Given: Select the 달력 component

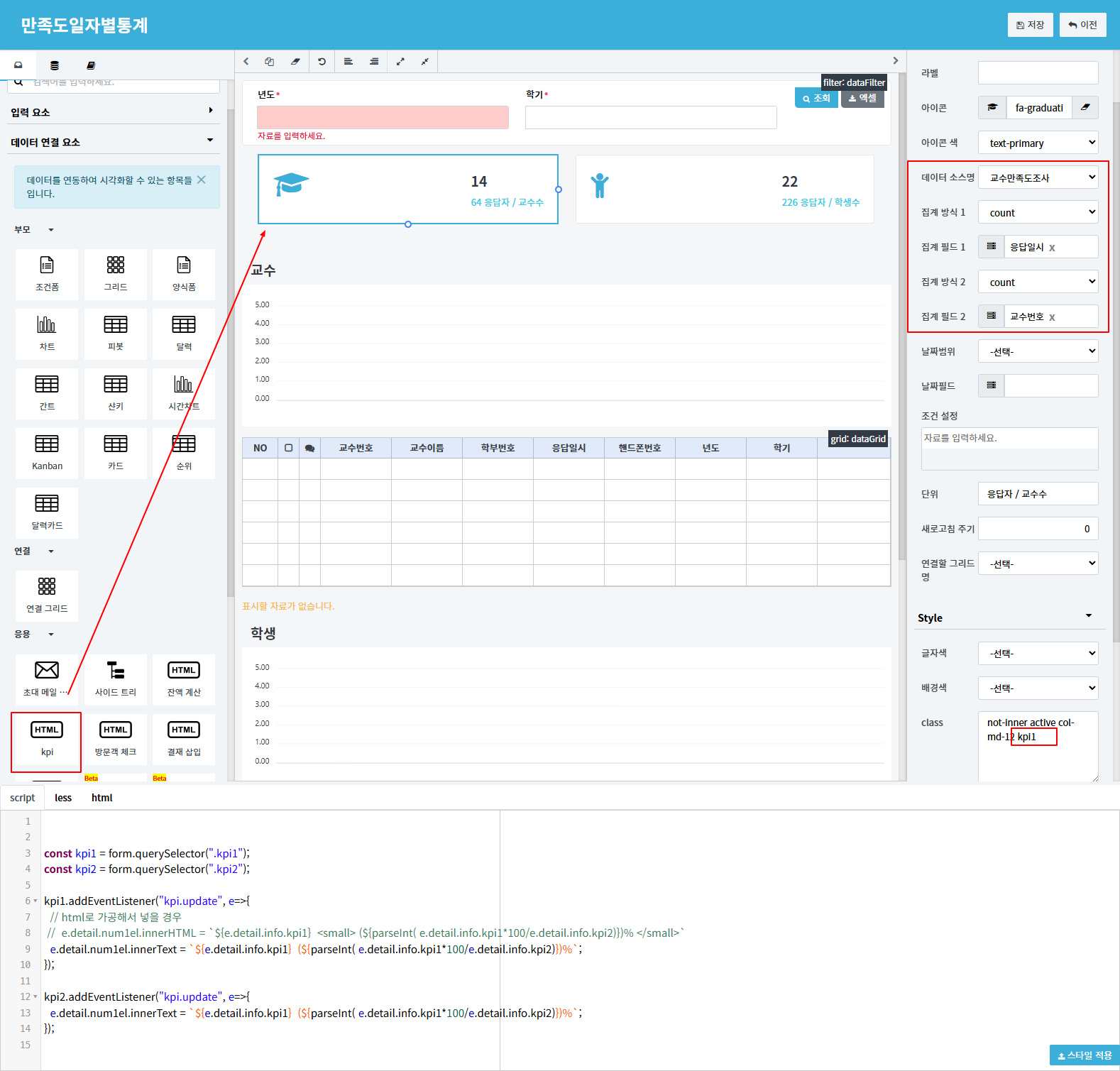Looking at the screenshot, I should [x=184, y=334].
